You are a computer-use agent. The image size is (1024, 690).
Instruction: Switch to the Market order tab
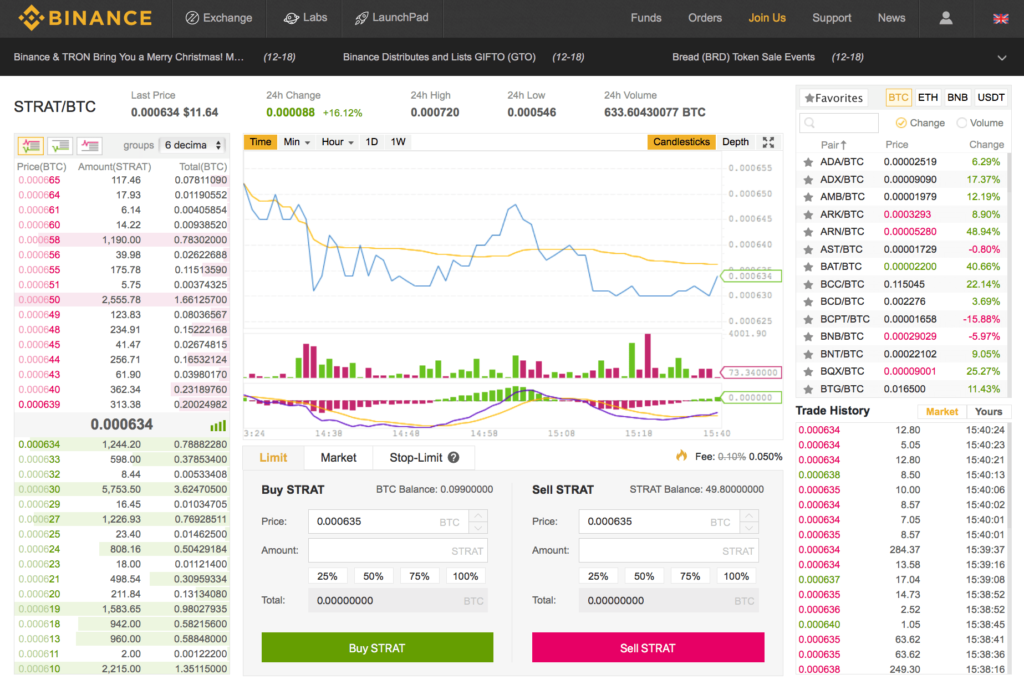point(338,458)
